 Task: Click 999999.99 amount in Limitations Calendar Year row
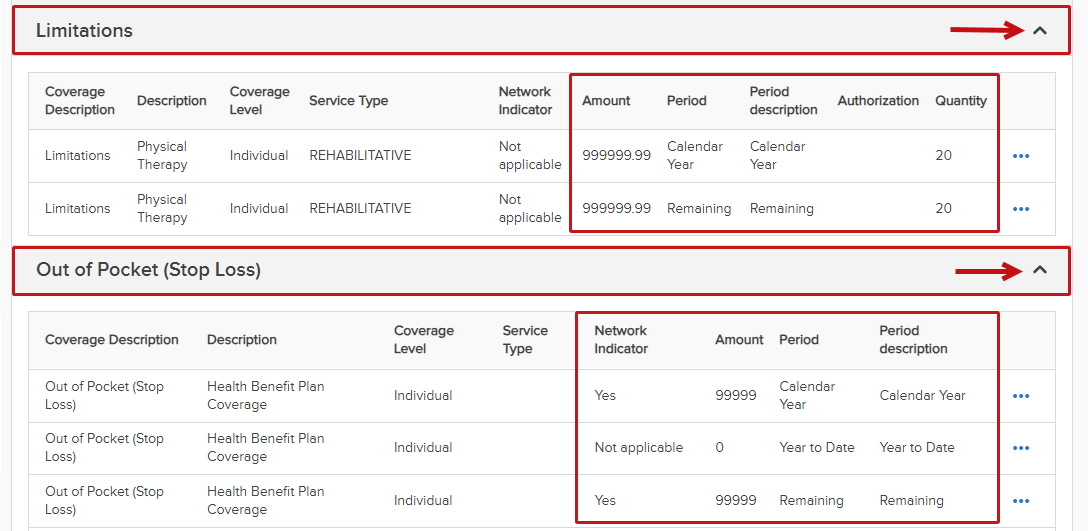tap(616, 155)
